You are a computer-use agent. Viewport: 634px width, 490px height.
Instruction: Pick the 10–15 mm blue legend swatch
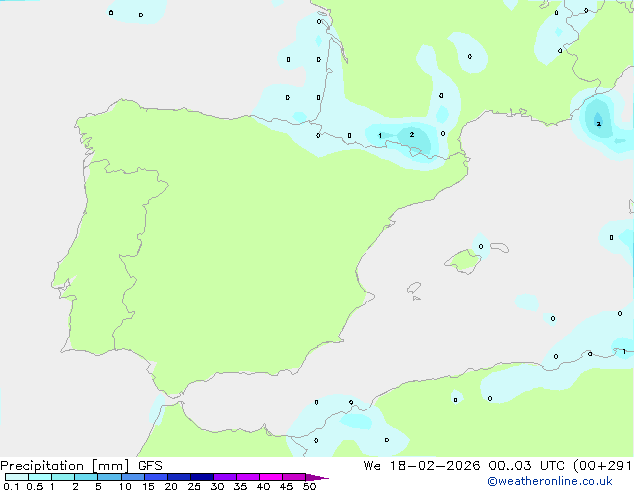(133, 477)
